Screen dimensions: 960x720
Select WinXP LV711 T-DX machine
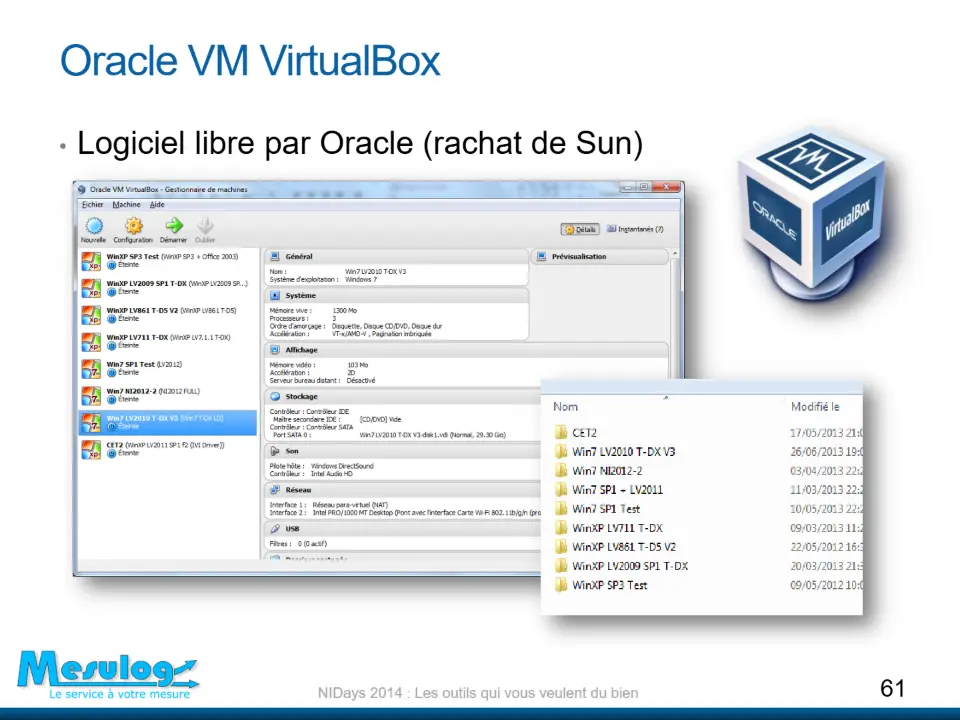(x=168, y=342)
